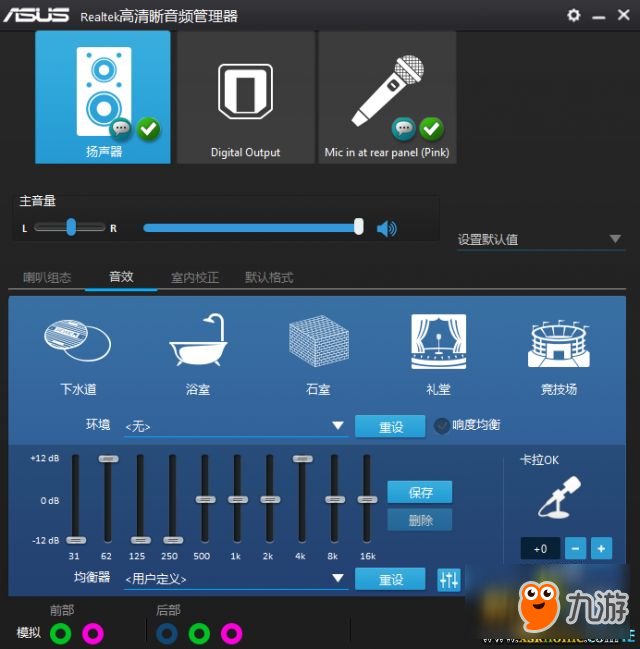Click the rear panel blue audio jack
This screenshot has height=649, width=640.
point(167,633)
